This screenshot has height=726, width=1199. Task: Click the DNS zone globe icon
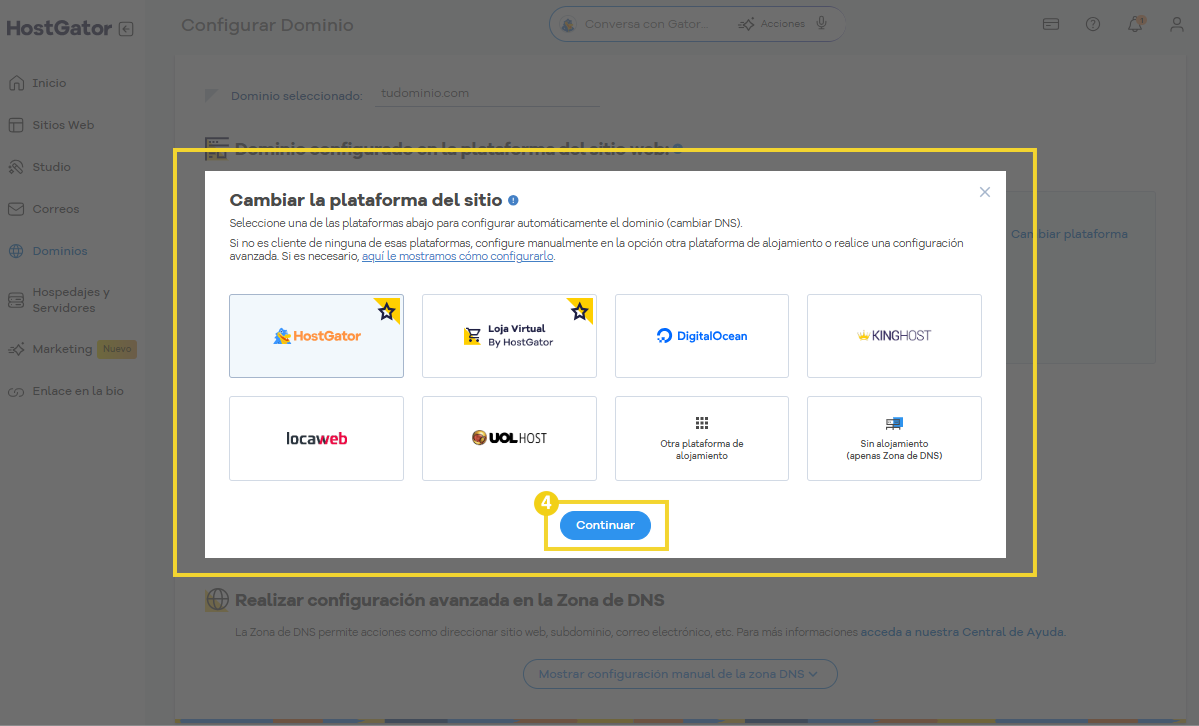pyautogui.click(x=217, y=600)
